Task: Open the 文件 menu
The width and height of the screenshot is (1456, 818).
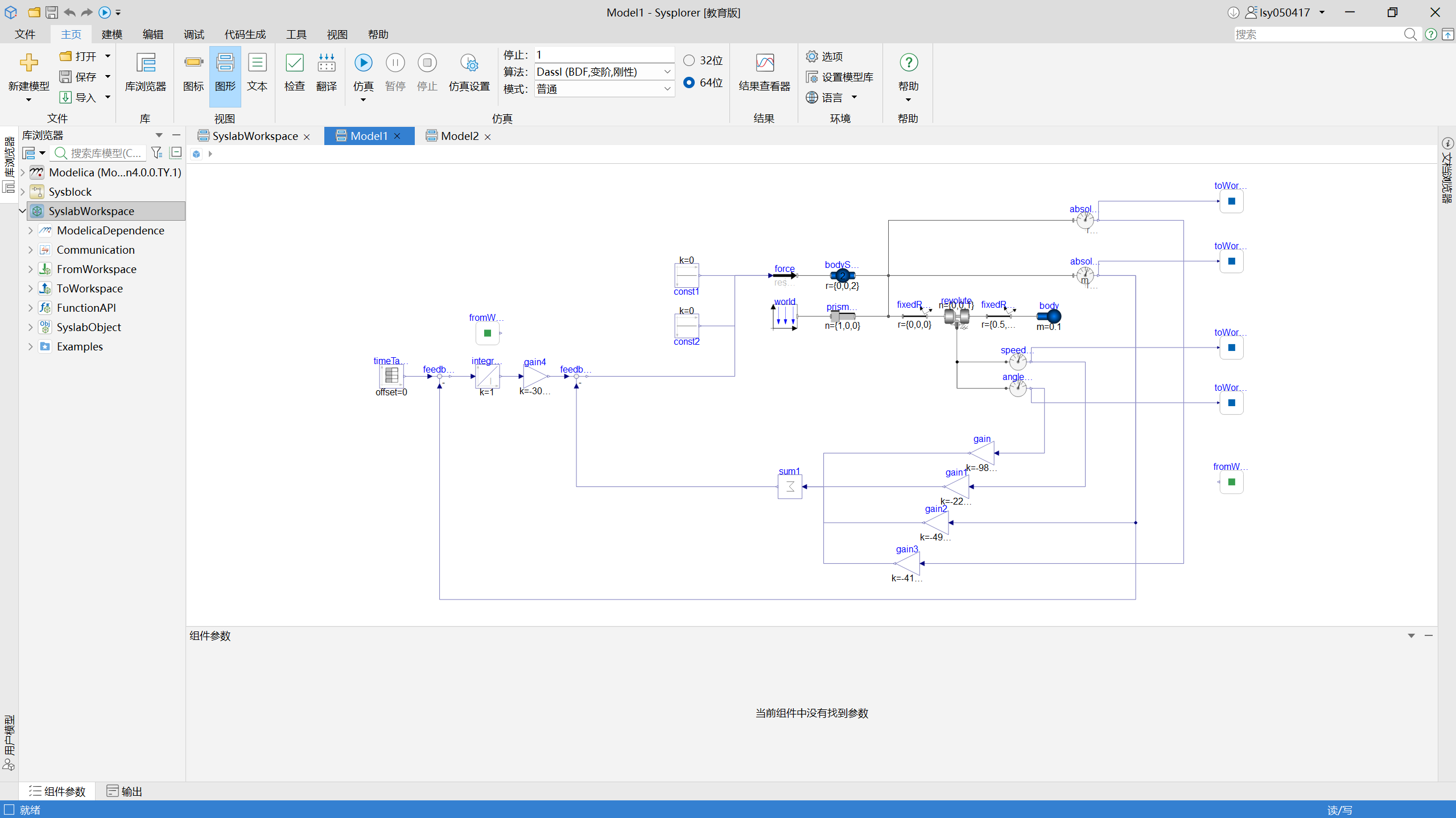Action: pyautogui.click(x=25, y=35)
